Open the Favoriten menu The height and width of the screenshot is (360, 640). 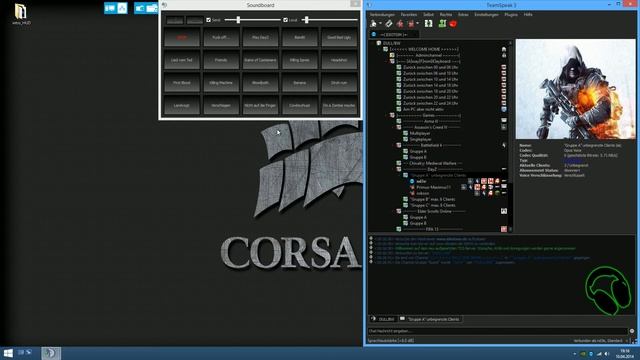[409, 14]
